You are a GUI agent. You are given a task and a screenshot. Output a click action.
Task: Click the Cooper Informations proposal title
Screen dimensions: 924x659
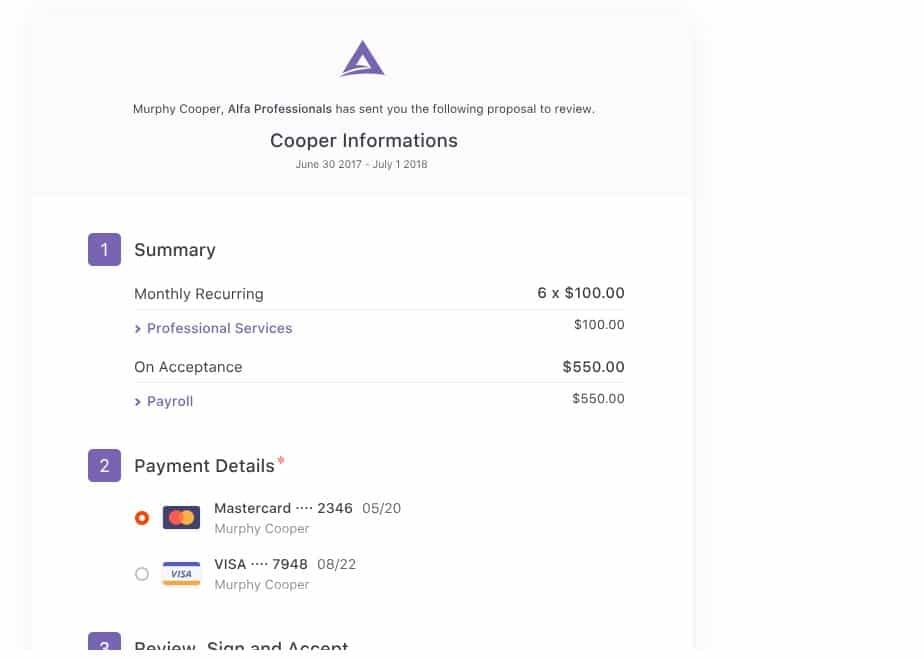click(x=364, y=141)
